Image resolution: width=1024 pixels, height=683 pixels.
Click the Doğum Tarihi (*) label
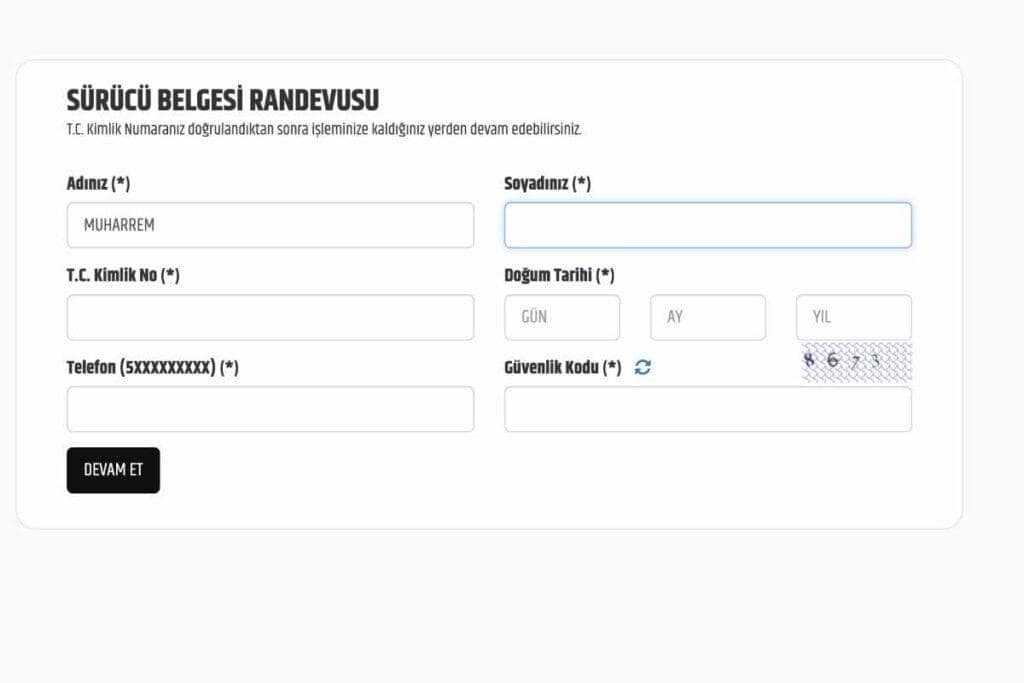click(x=559, y=276)
